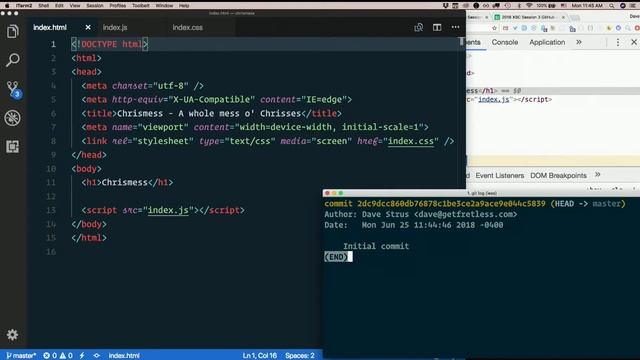Click index.html in the status bar
This screenshot has width=640, height=360.
click(124, 356)
